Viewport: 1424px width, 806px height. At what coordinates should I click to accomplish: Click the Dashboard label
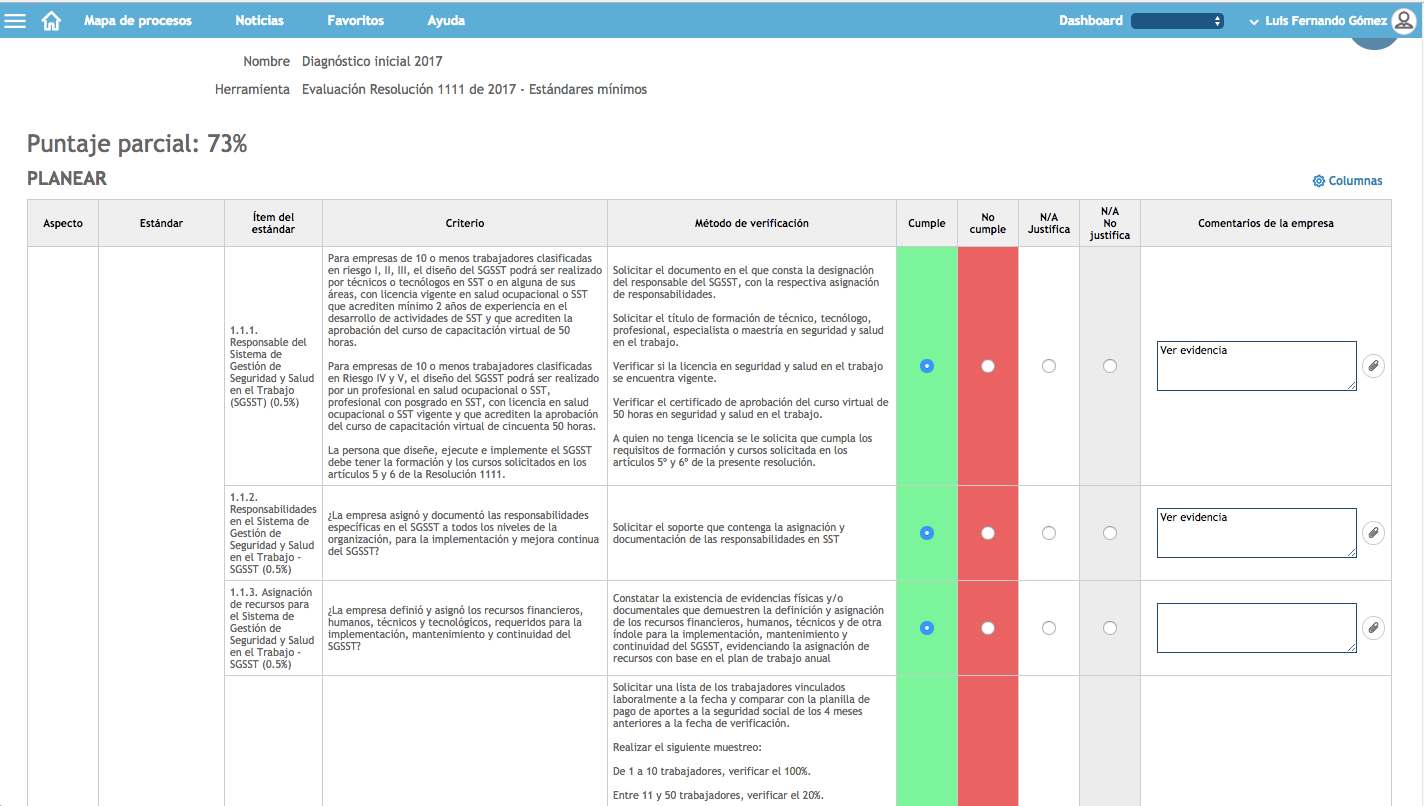pyautogui.click(x=1091, y=21)
